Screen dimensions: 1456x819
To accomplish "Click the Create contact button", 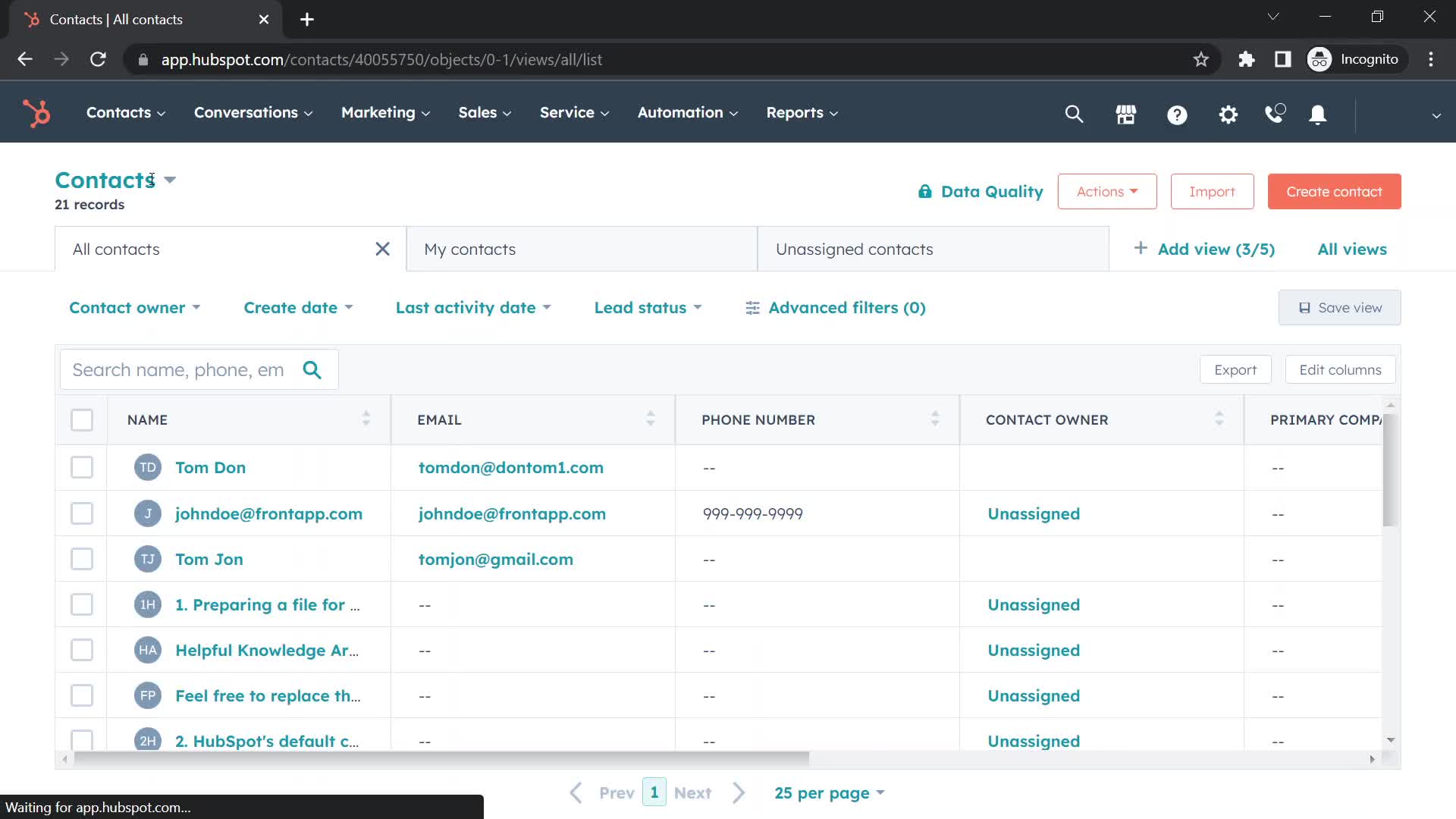I will 1334,192.
